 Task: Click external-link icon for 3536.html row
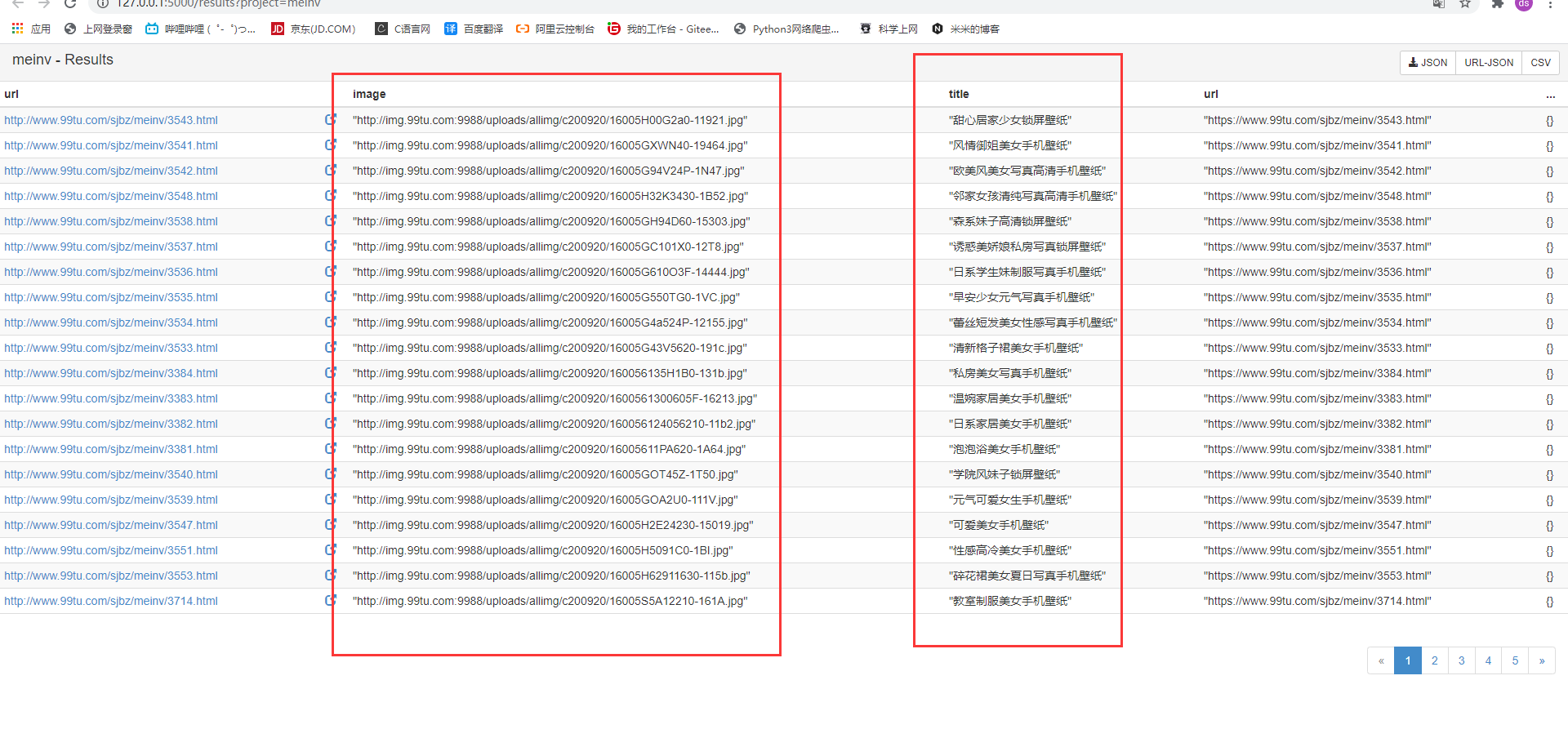pos(330,271)
